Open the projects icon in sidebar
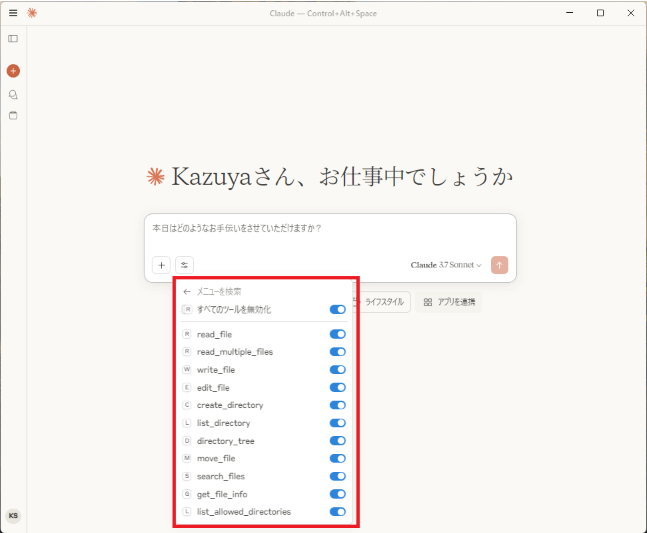Image resolution: width=647 pixels, height=533 pixels. pos(13,116)
